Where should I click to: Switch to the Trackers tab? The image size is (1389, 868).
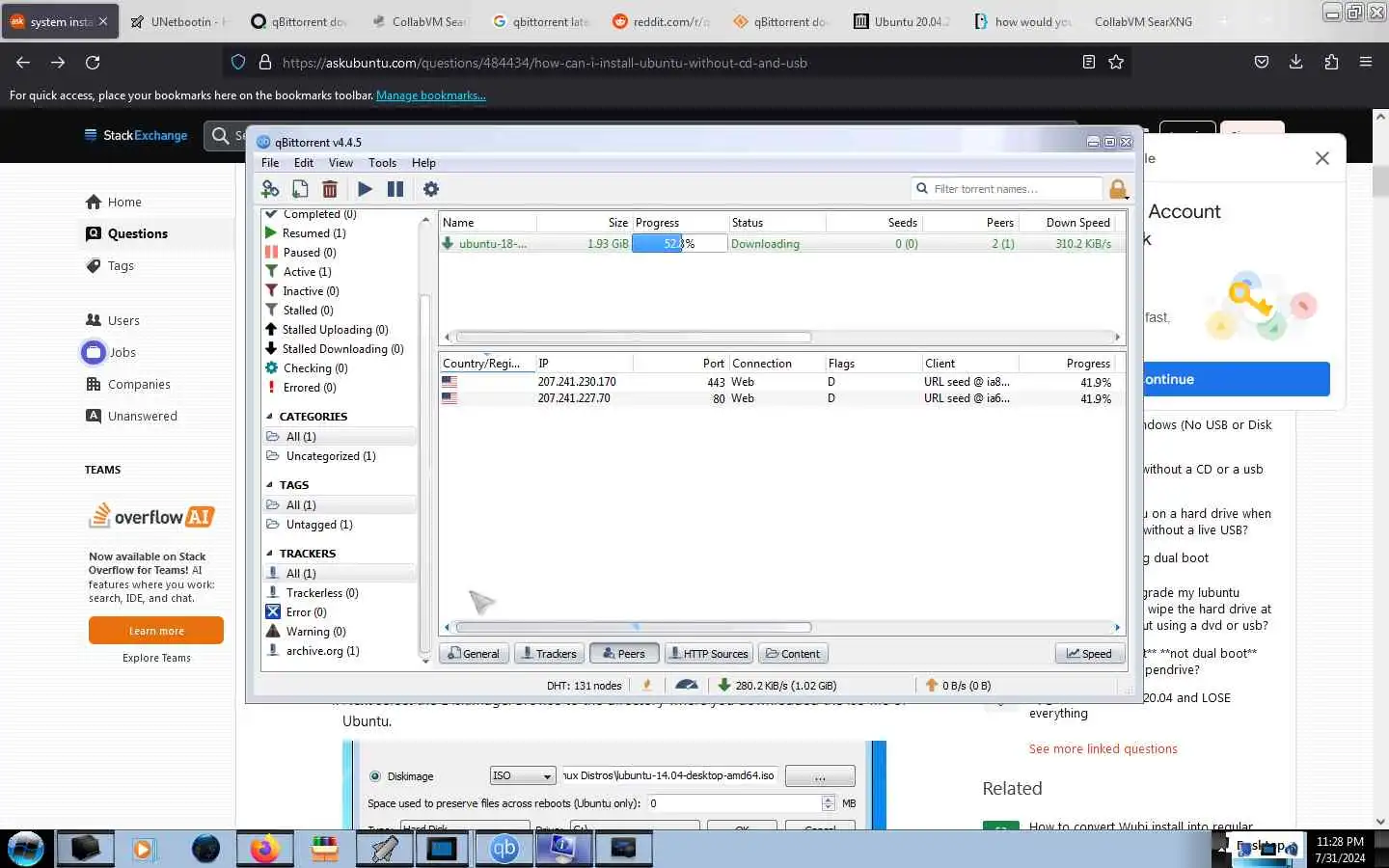548,654
